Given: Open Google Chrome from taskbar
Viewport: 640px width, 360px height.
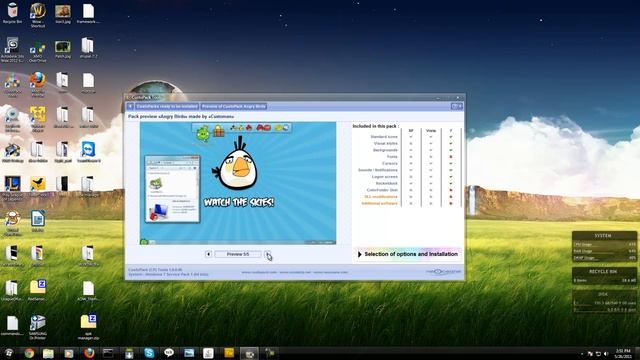Looking at the screenshot, I should click(29, 353).
